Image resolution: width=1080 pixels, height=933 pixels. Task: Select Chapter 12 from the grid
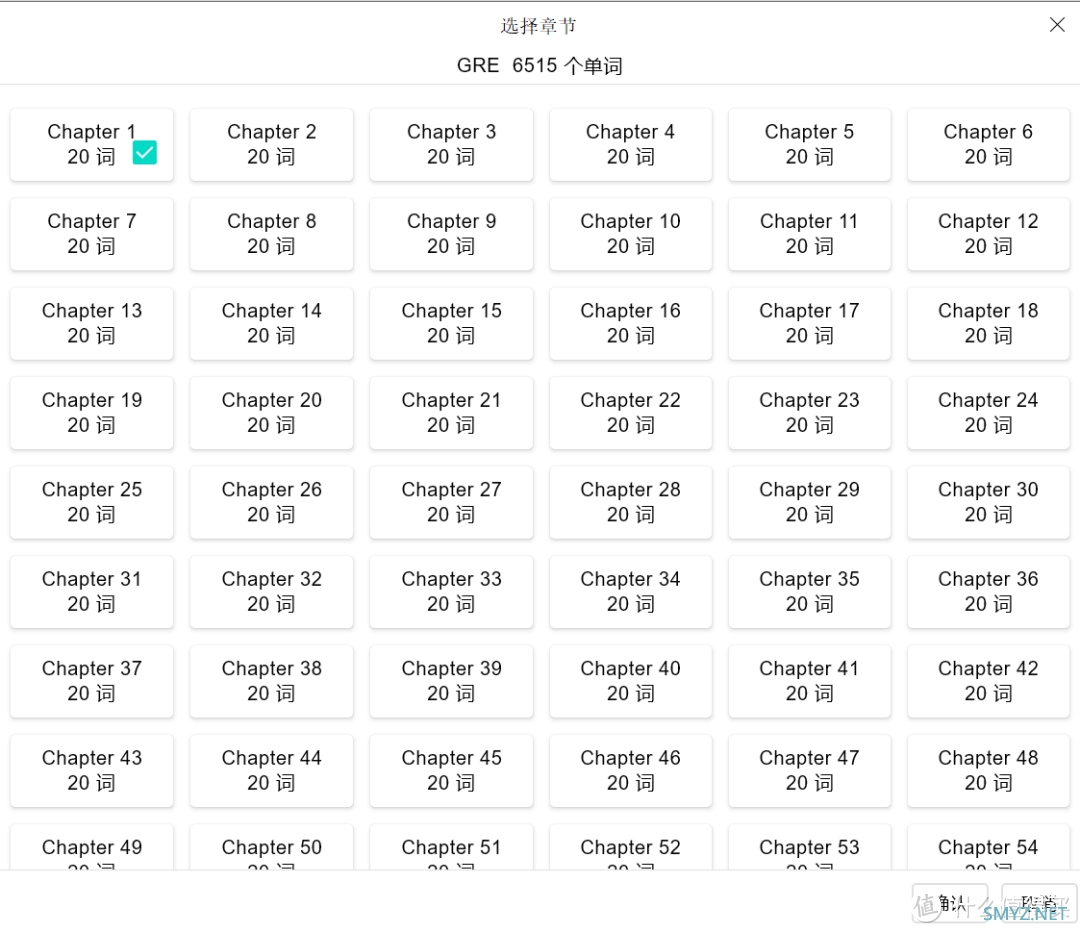pos(988,234)
